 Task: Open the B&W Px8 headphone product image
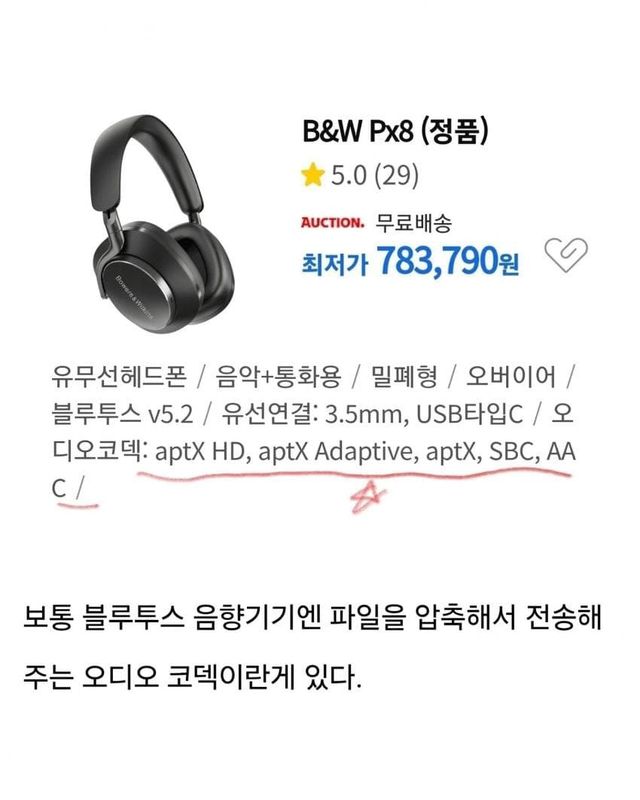pyautogui.click(x=164, y=223)
